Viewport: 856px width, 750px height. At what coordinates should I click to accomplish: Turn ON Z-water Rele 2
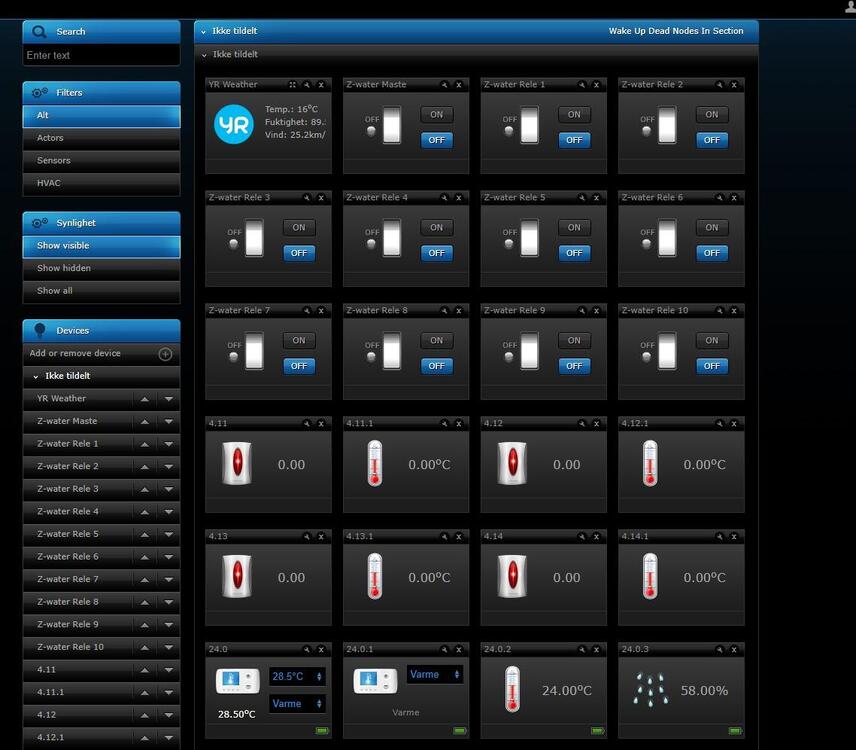coord(712,115)
